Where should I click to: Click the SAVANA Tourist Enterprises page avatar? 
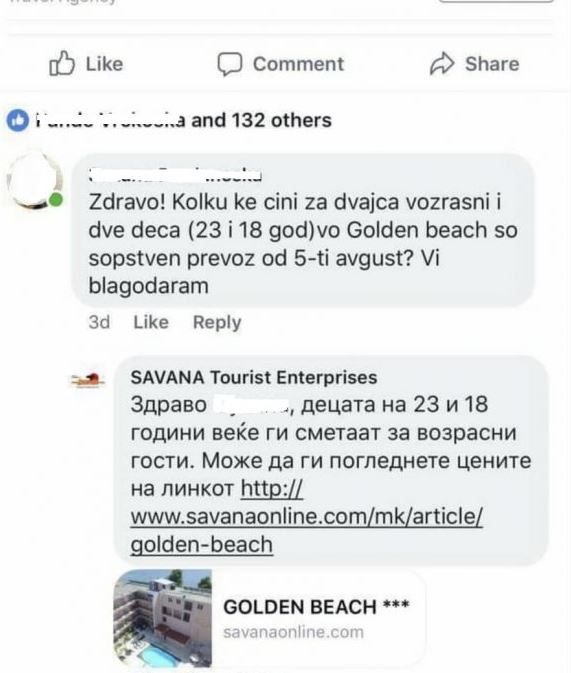[x=88, y=380]
